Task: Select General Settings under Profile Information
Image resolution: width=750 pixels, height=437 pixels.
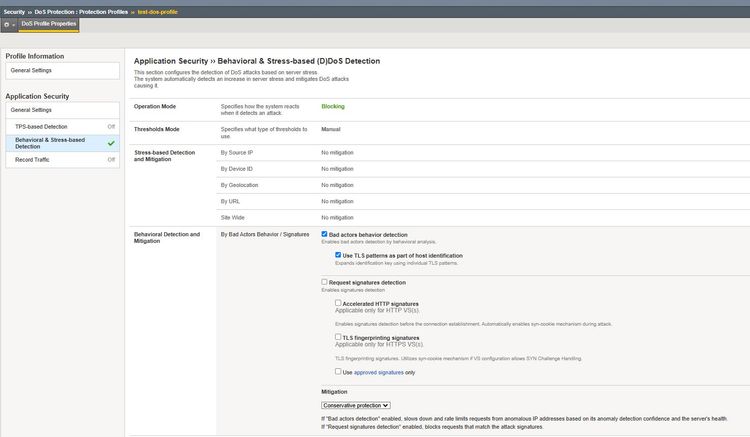Action: click(32, 71)
